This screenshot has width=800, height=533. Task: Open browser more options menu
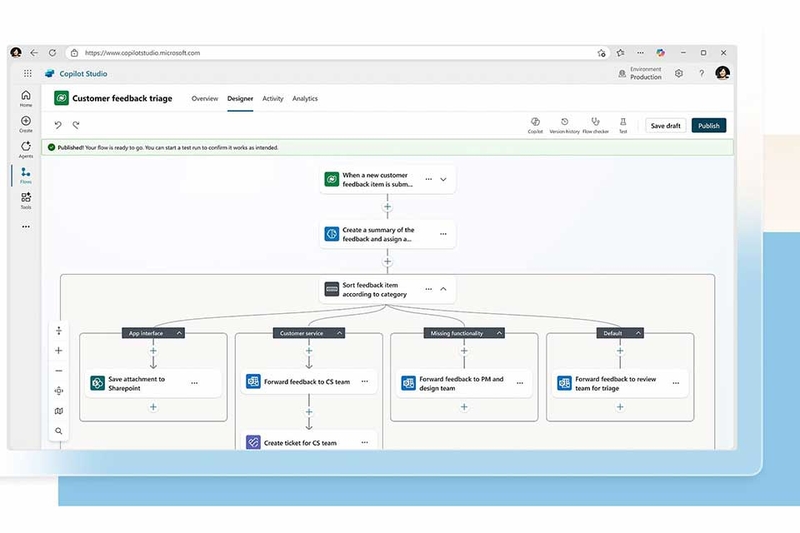click(x=640, y=53)
